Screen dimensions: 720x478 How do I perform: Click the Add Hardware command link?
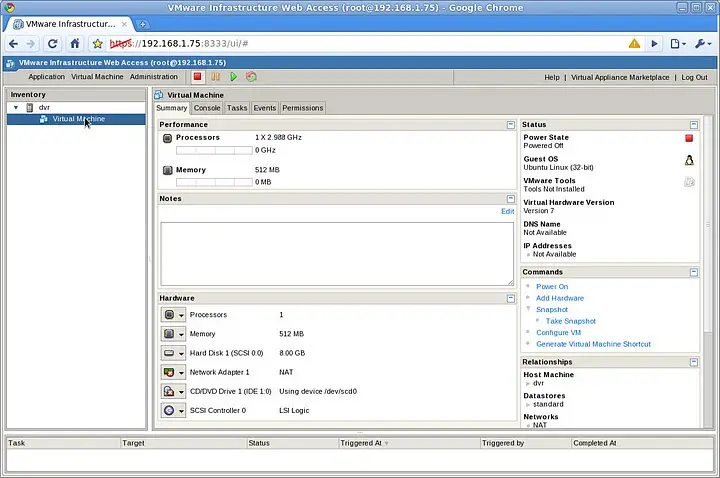pyautogui.click(x=560, y=298)
